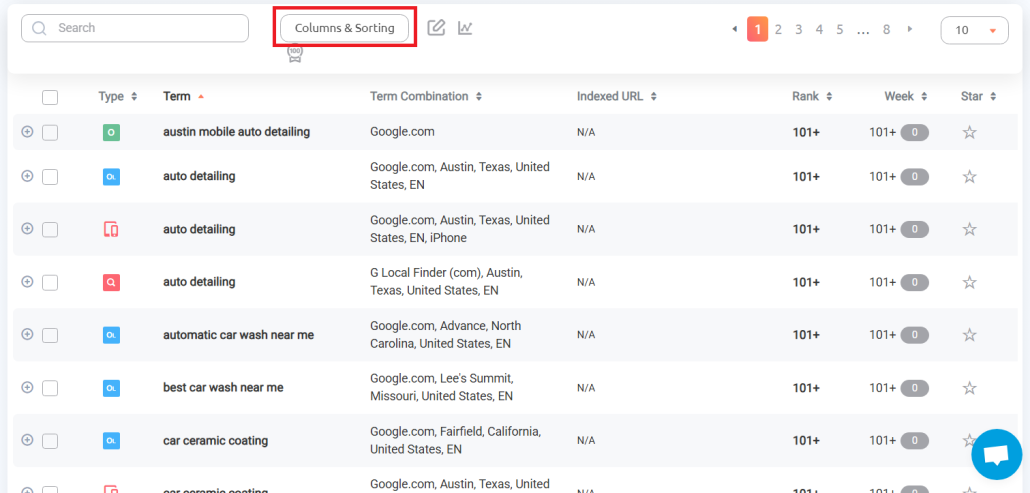Expand the auto detailing iPhone row
This screenshot has height=493, width=1030.
(x=27, y=228)
